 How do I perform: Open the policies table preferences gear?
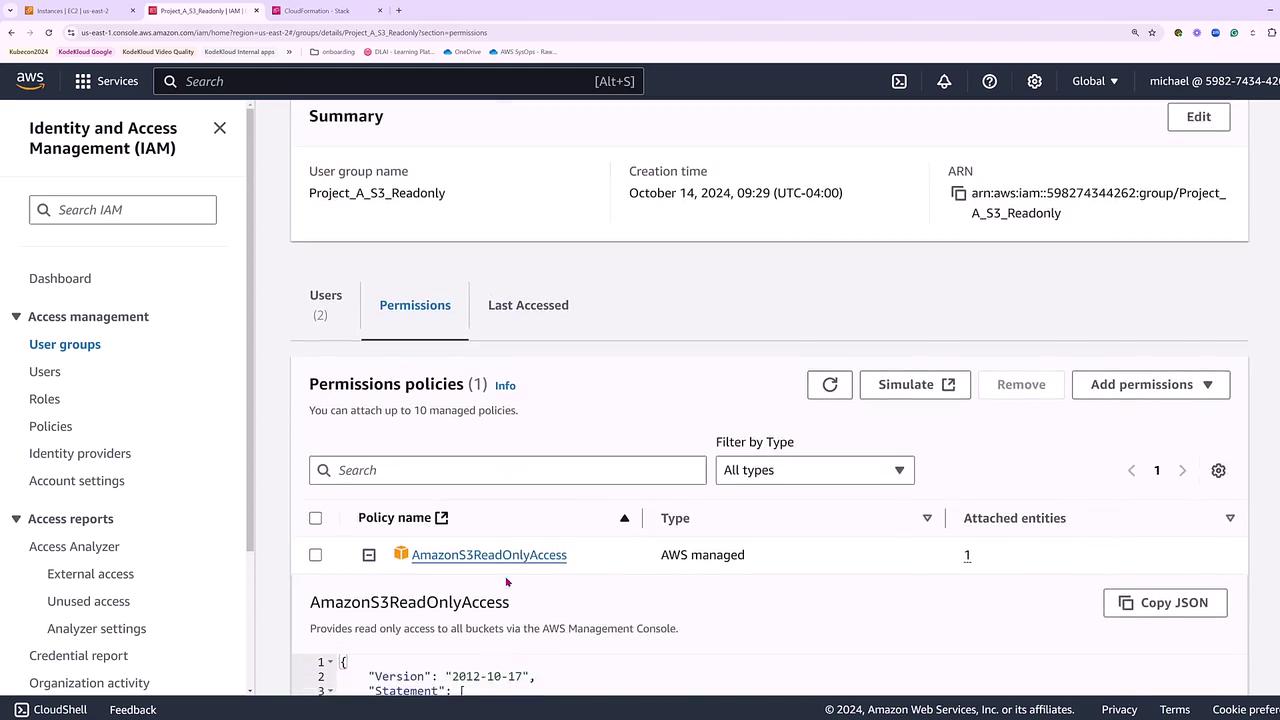tap(1218, 470)
